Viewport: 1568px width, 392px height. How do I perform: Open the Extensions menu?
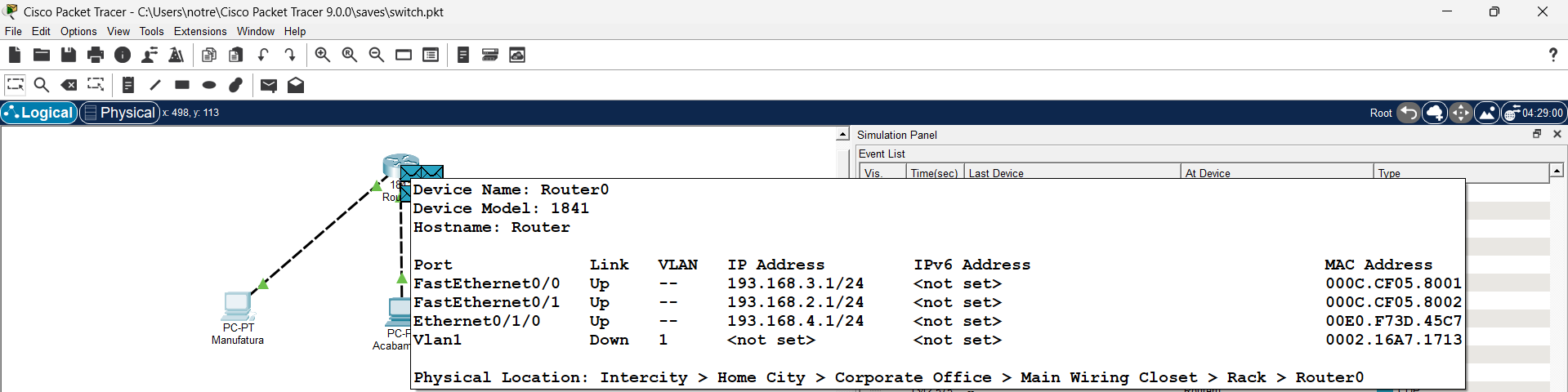pos(200,31)
